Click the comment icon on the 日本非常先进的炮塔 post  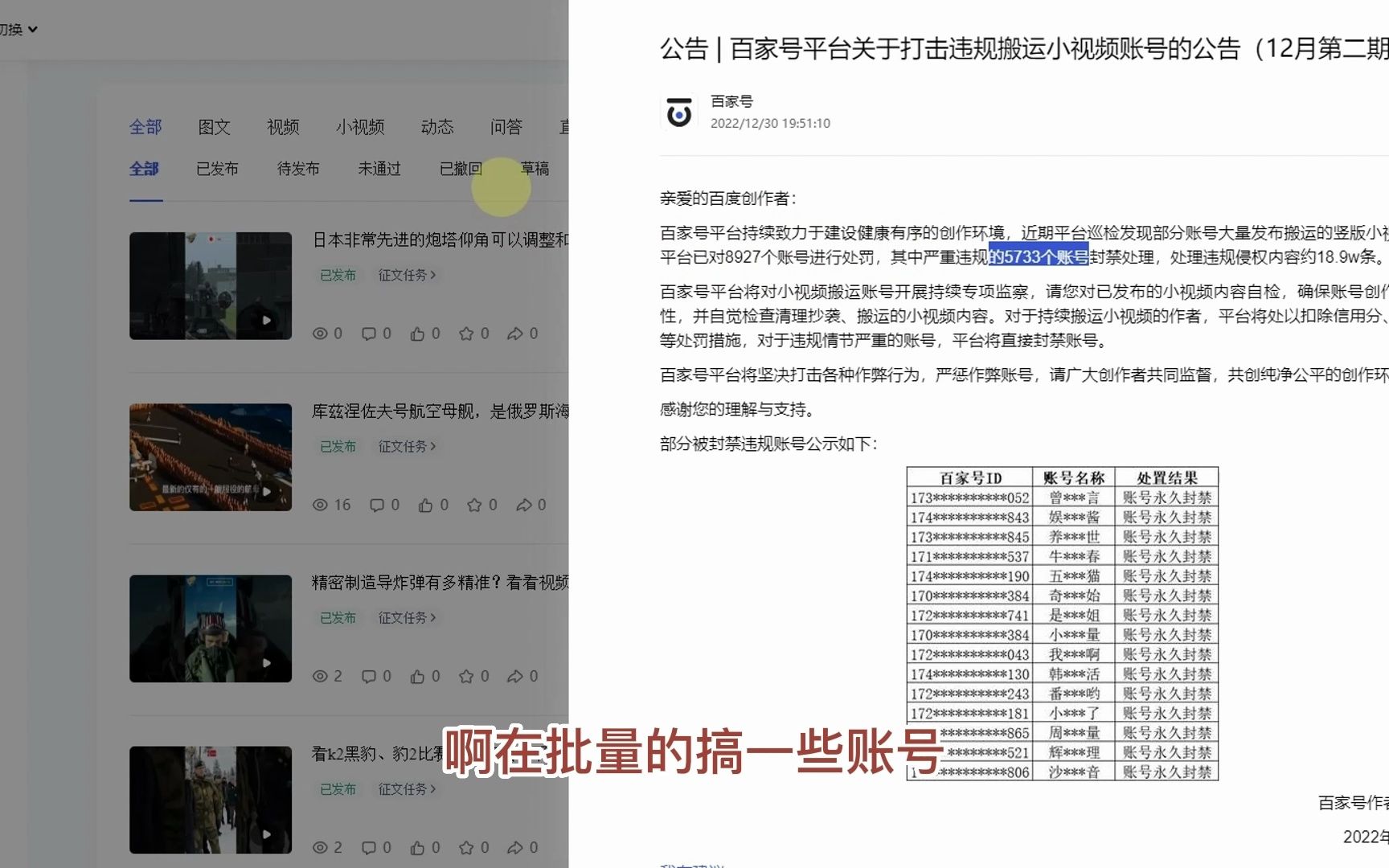(x=369, y=334)
